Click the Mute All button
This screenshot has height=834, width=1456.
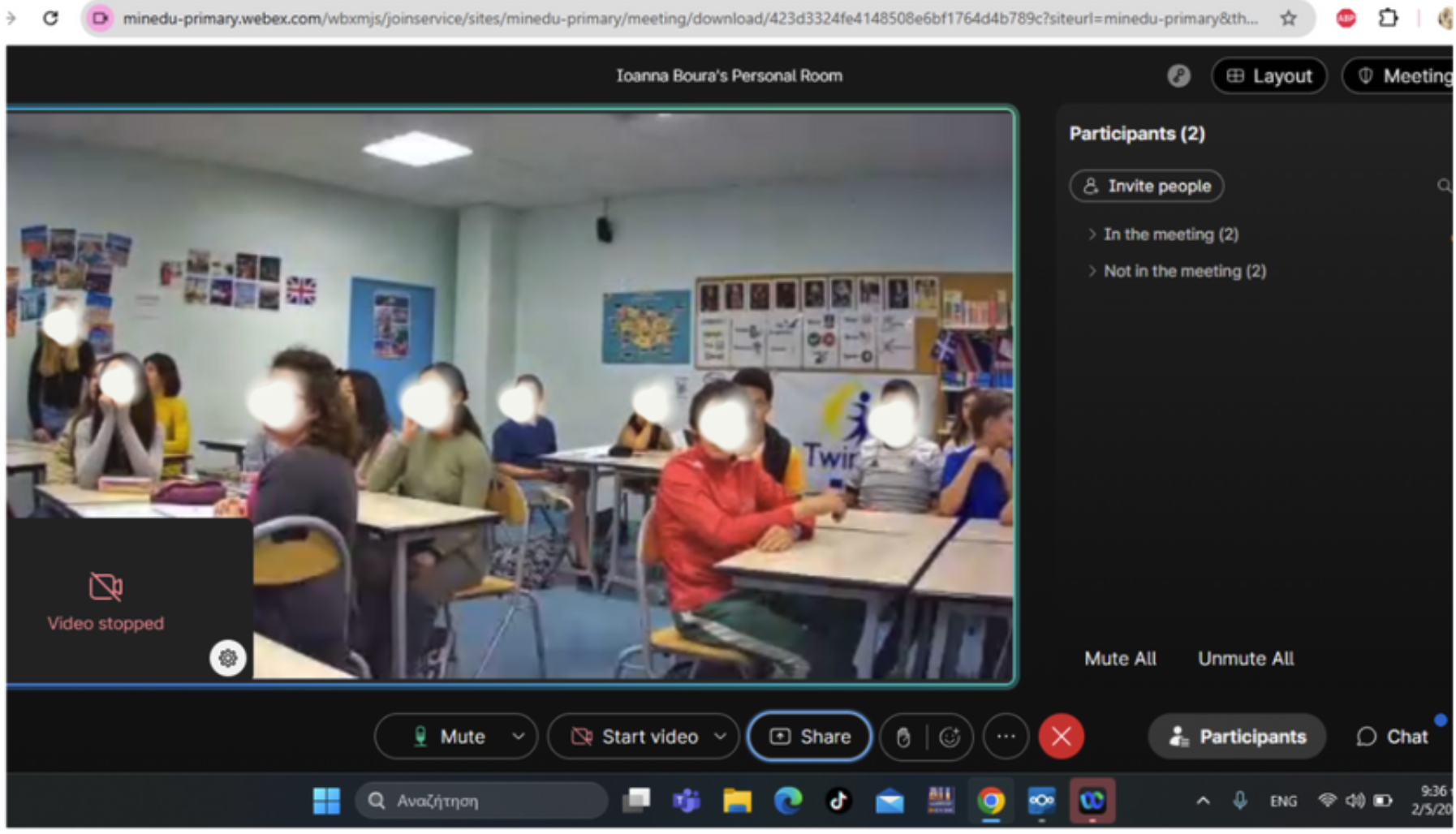tap(1120, 659)
